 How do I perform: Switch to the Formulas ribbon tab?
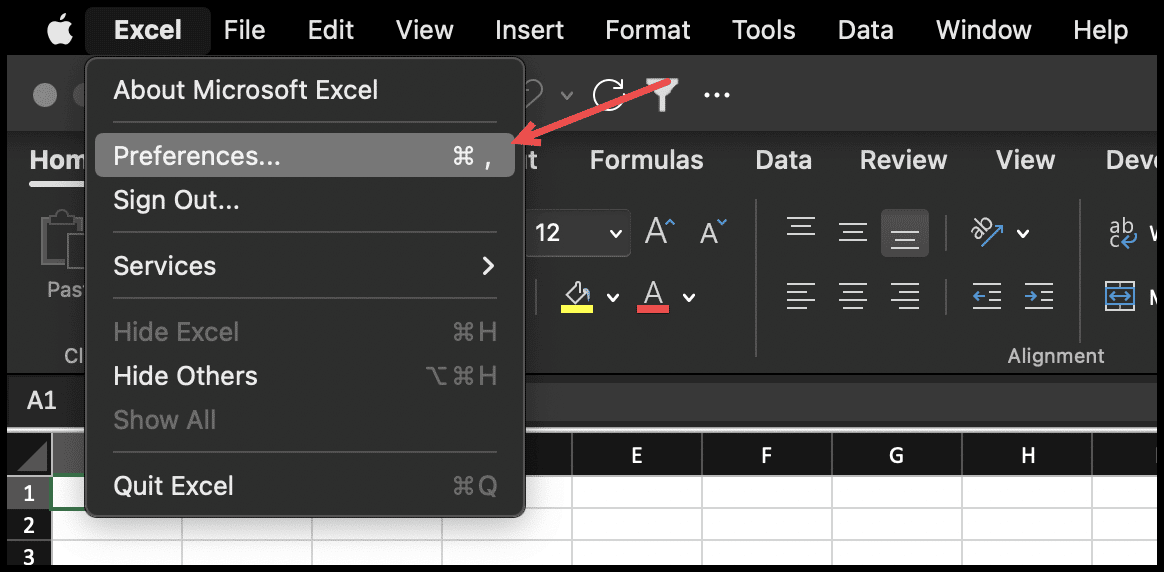(x=647, y=160)
